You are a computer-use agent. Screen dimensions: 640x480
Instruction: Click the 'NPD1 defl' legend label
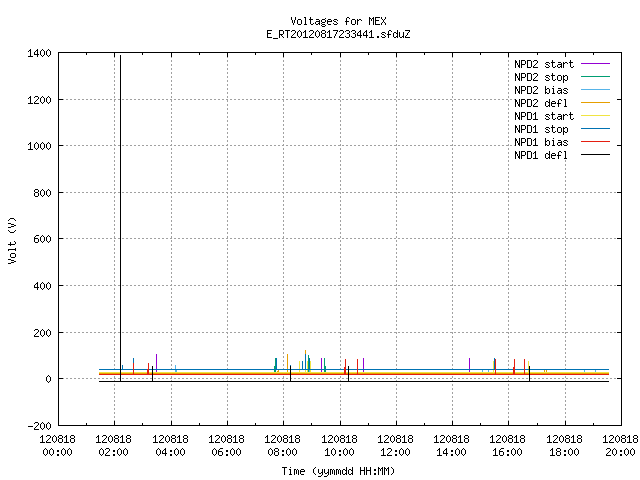(x=541, y=156)
